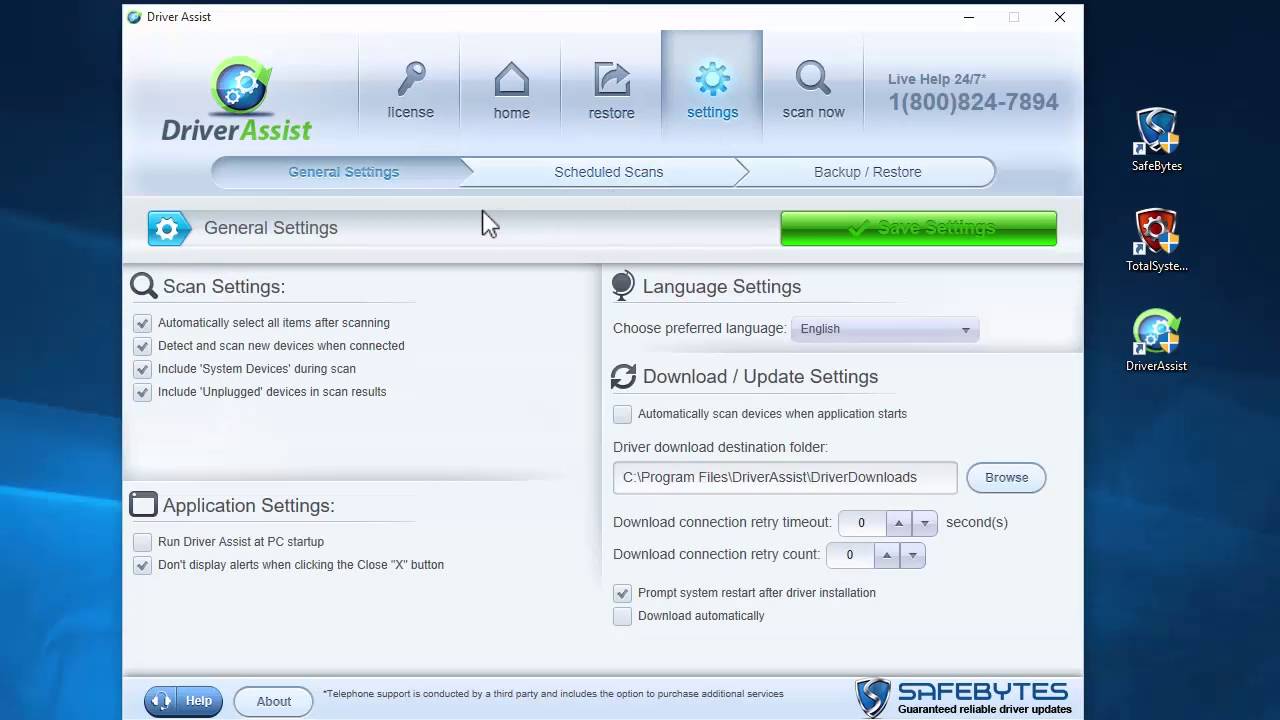Click driver download destination folder field

(785, 477)
